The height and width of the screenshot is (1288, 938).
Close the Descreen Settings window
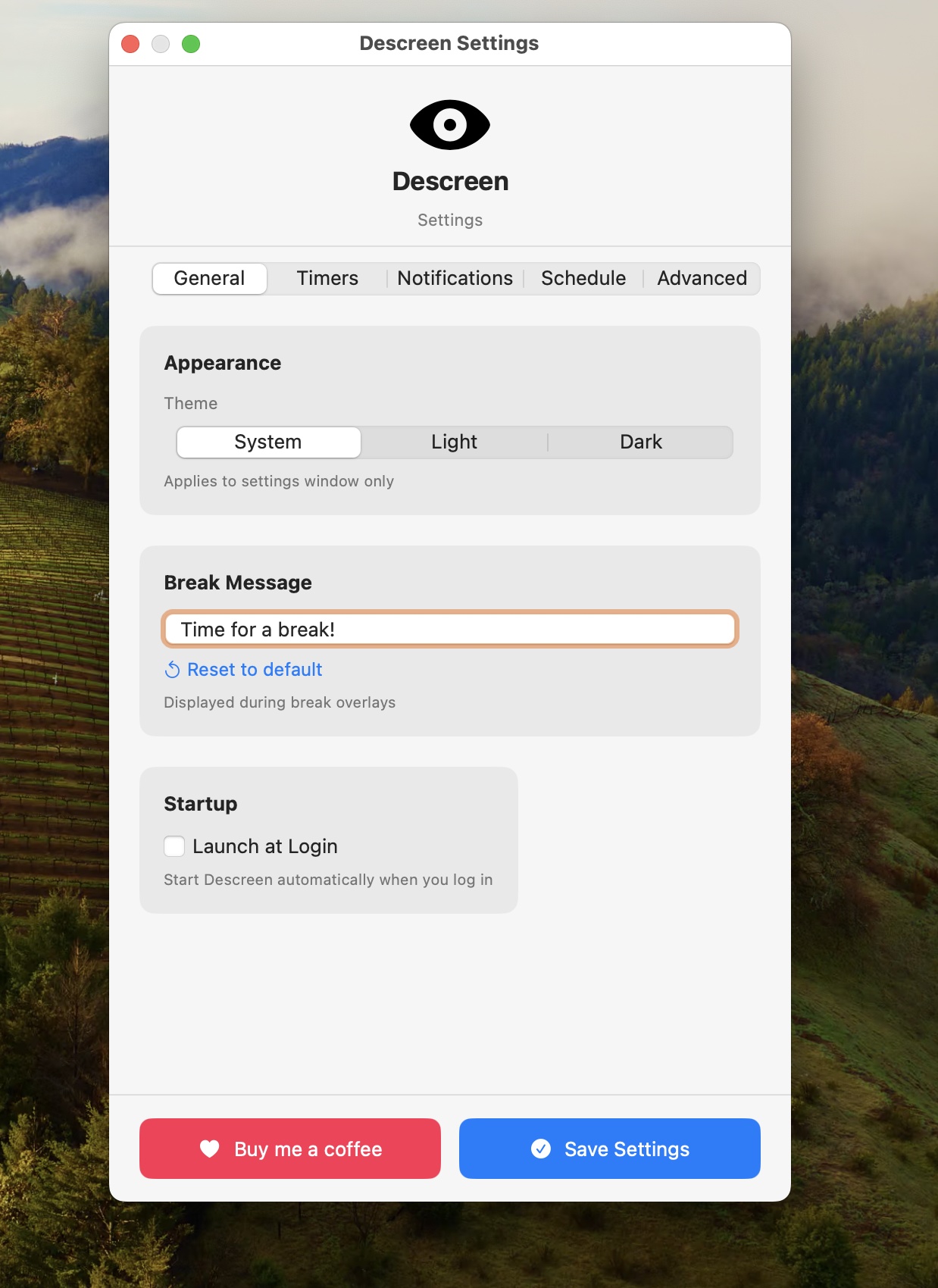coord(130,44)
